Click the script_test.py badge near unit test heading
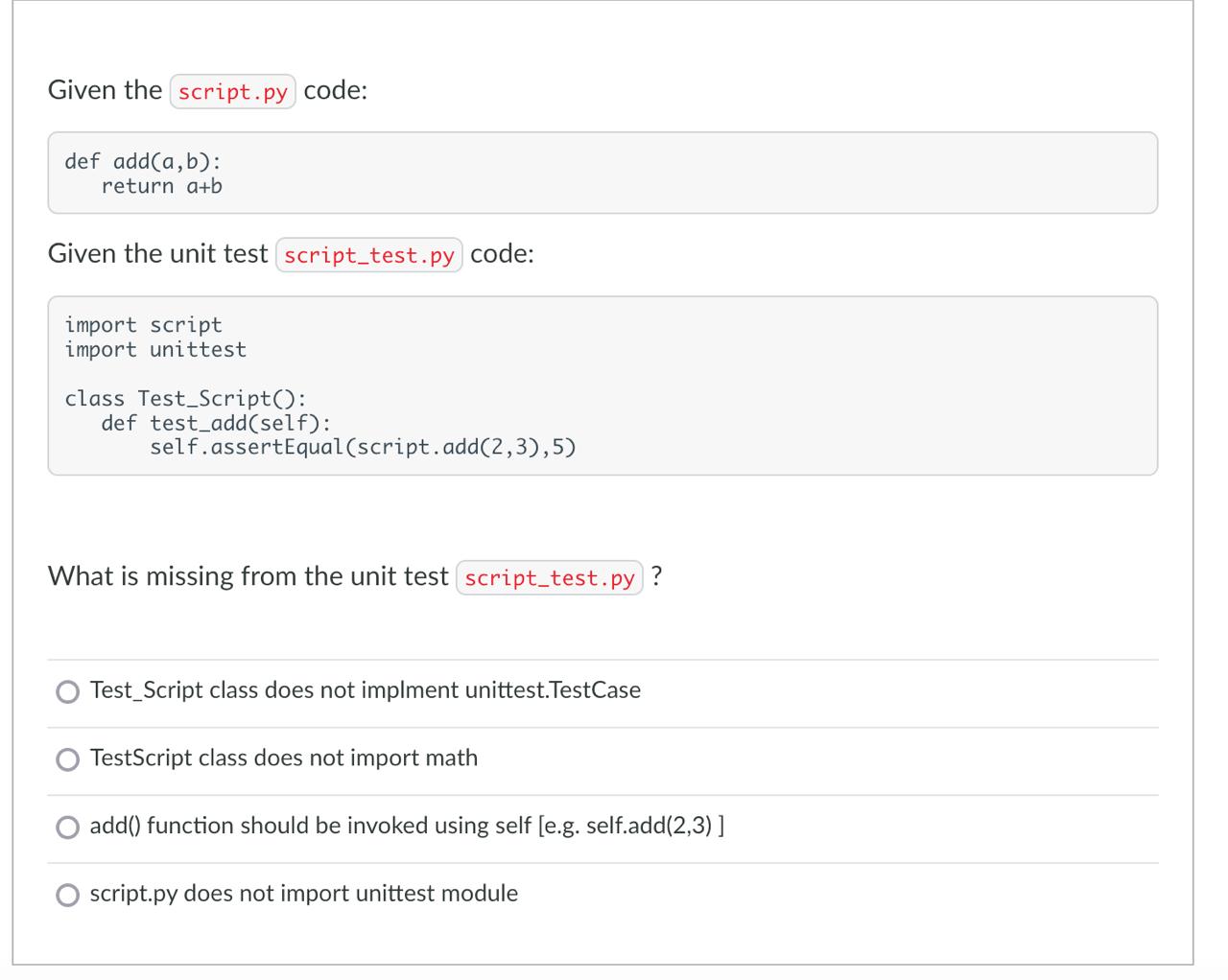Image resolution: width=1228 pixels, height=980 pixels. (x=369, y=254)
